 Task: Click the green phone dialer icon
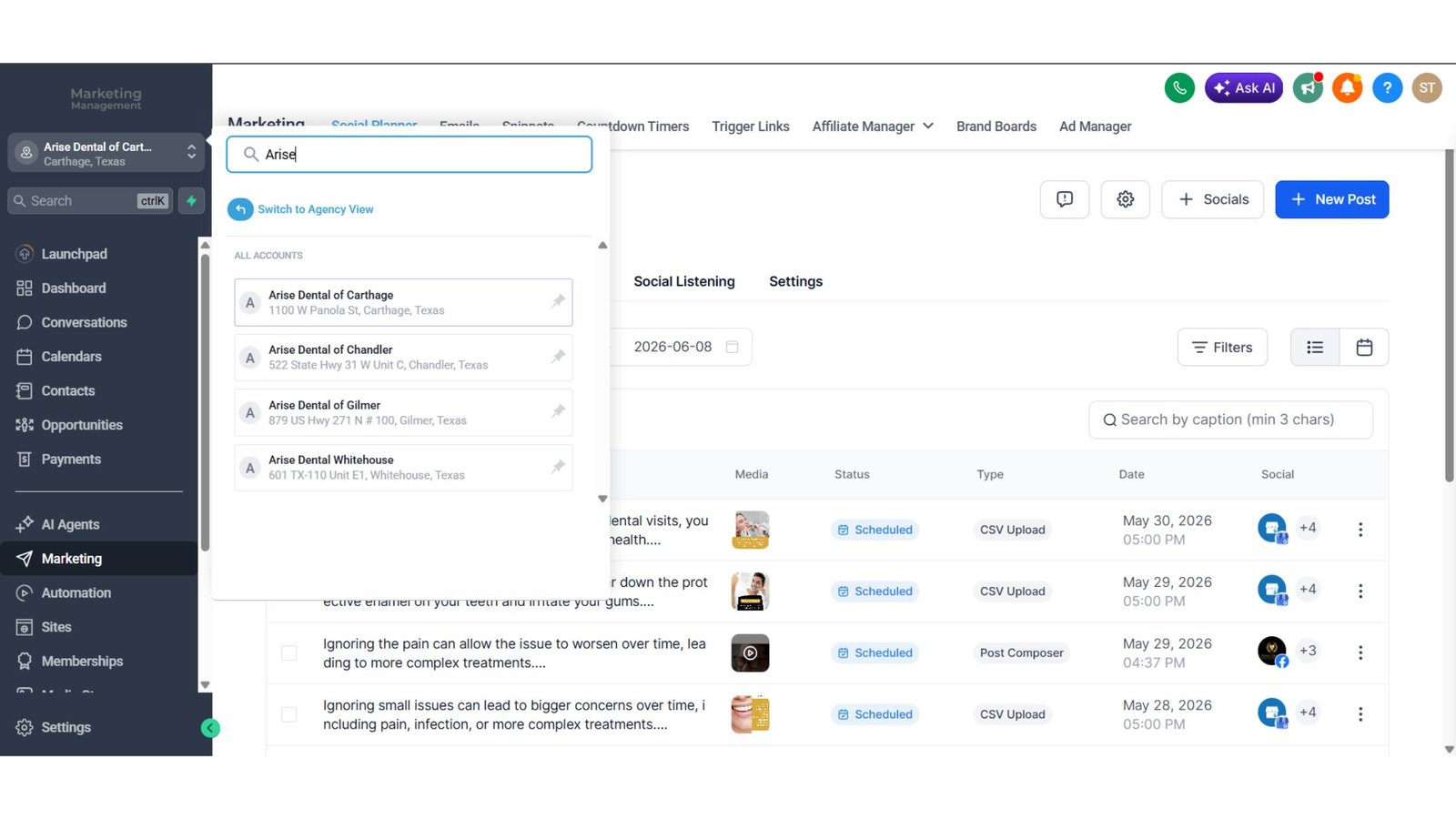click(x=1179, y=87)
